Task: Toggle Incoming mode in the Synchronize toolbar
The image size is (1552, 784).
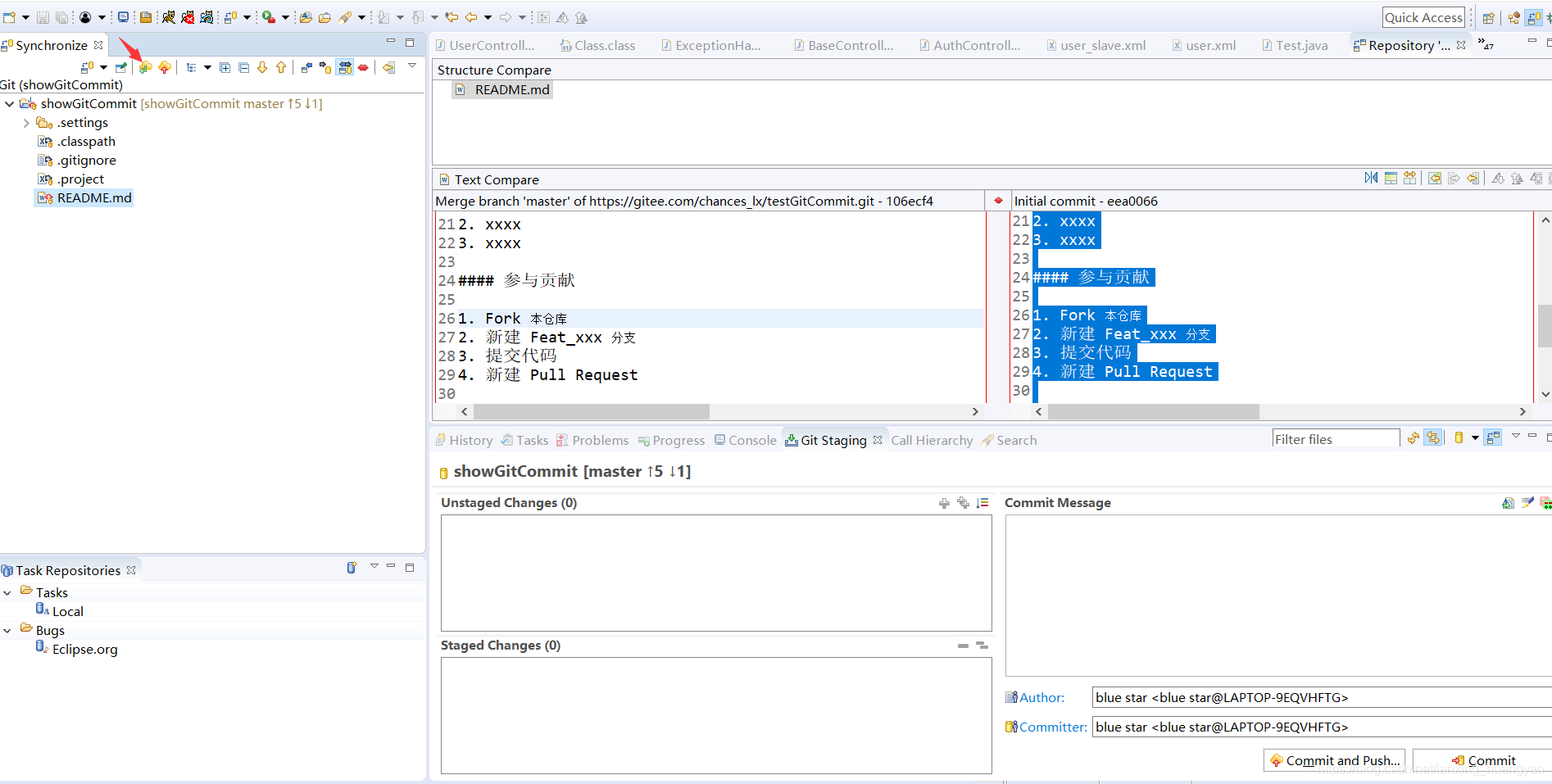Action: tap(306, 67)
